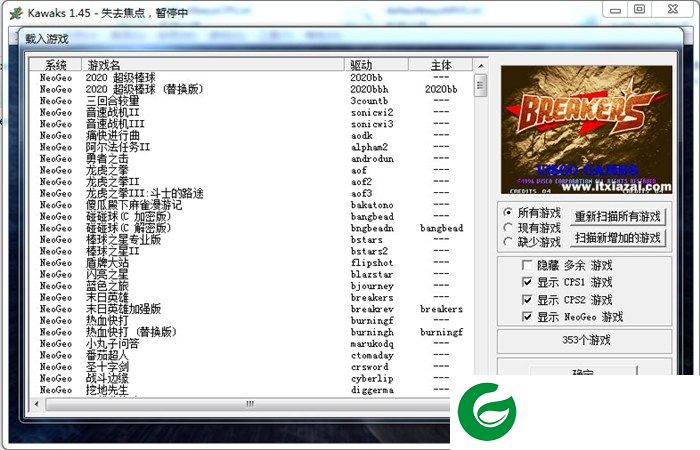
Task: Sort by the 游戏名 column header
Action: pyautogui.click(x=213, y=65)
